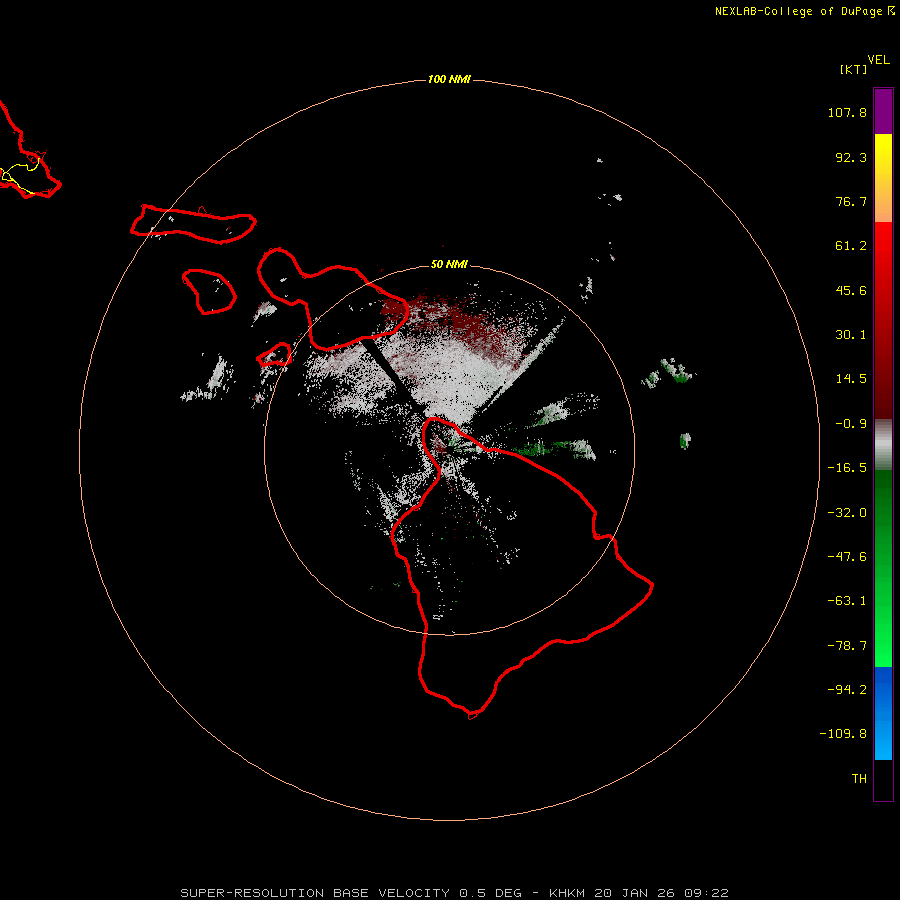Viewport: 900px width, 900px height.
Task: Click the -109.8 velocity scale value
Action: coord(843,734)
